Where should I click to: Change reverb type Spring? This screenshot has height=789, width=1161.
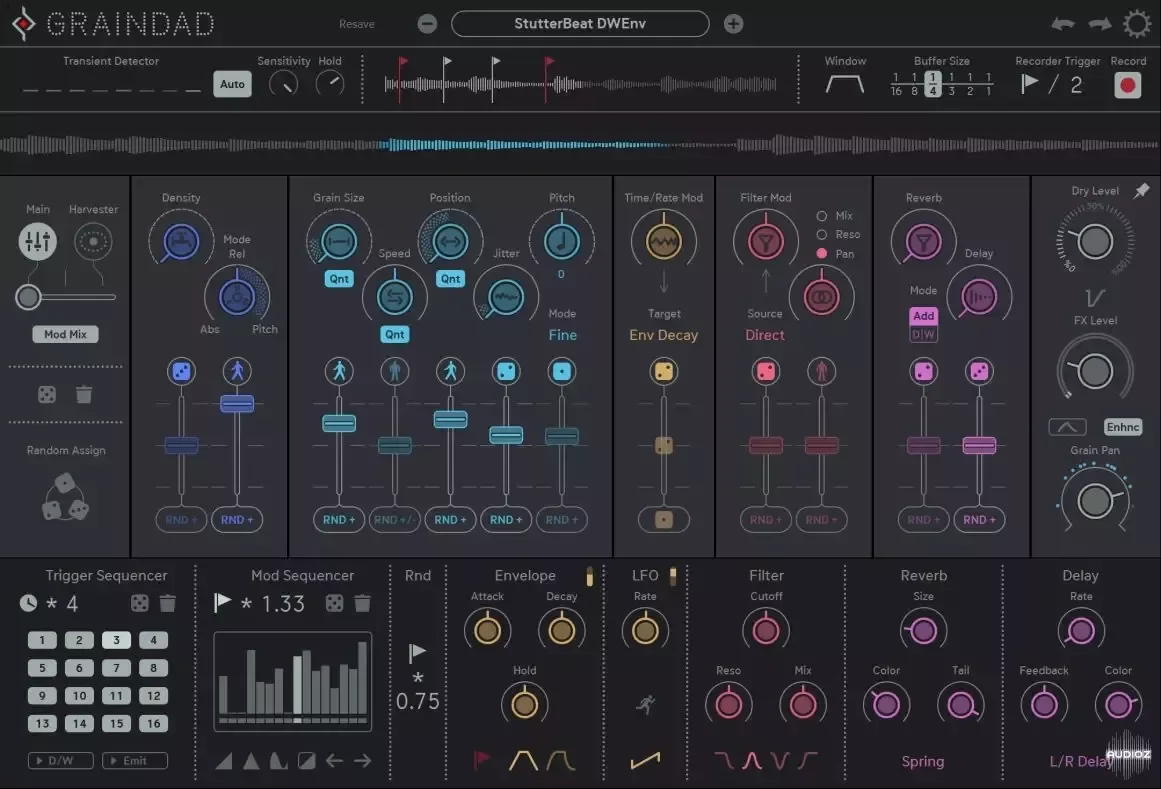point(923,761)
